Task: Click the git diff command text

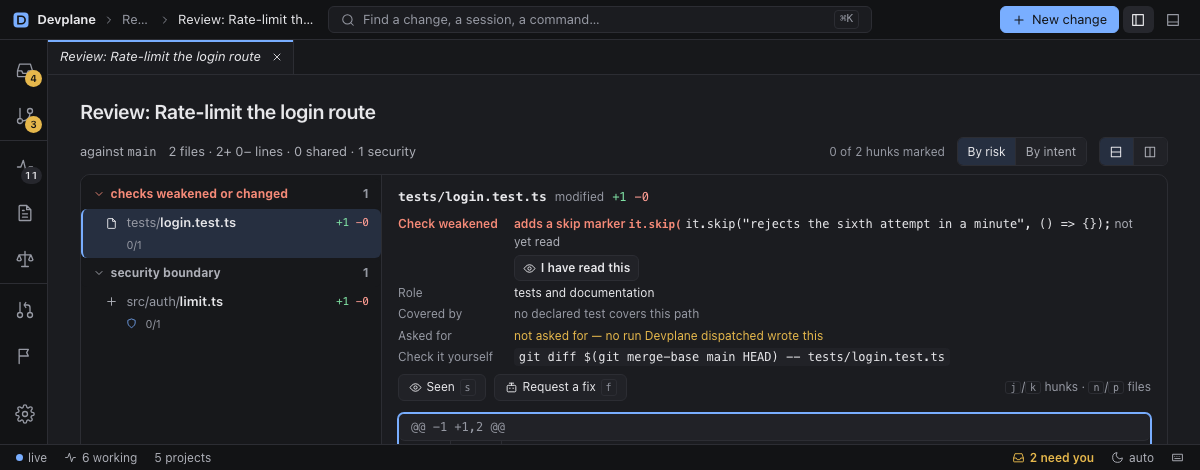Action: point(731,357)
